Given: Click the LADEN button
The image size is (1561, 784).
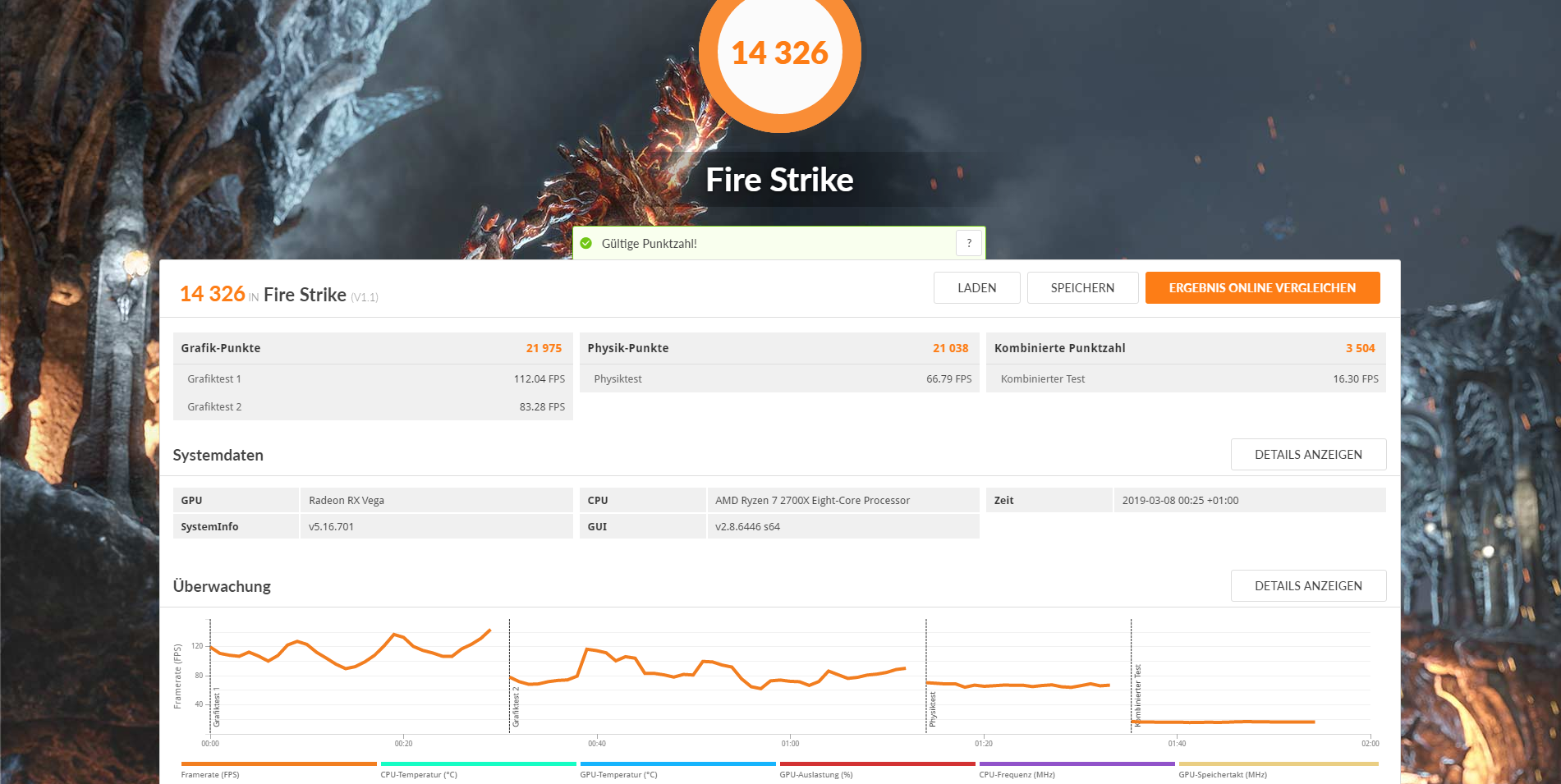Looking at the screenshot, I should [x=976, y=288].
